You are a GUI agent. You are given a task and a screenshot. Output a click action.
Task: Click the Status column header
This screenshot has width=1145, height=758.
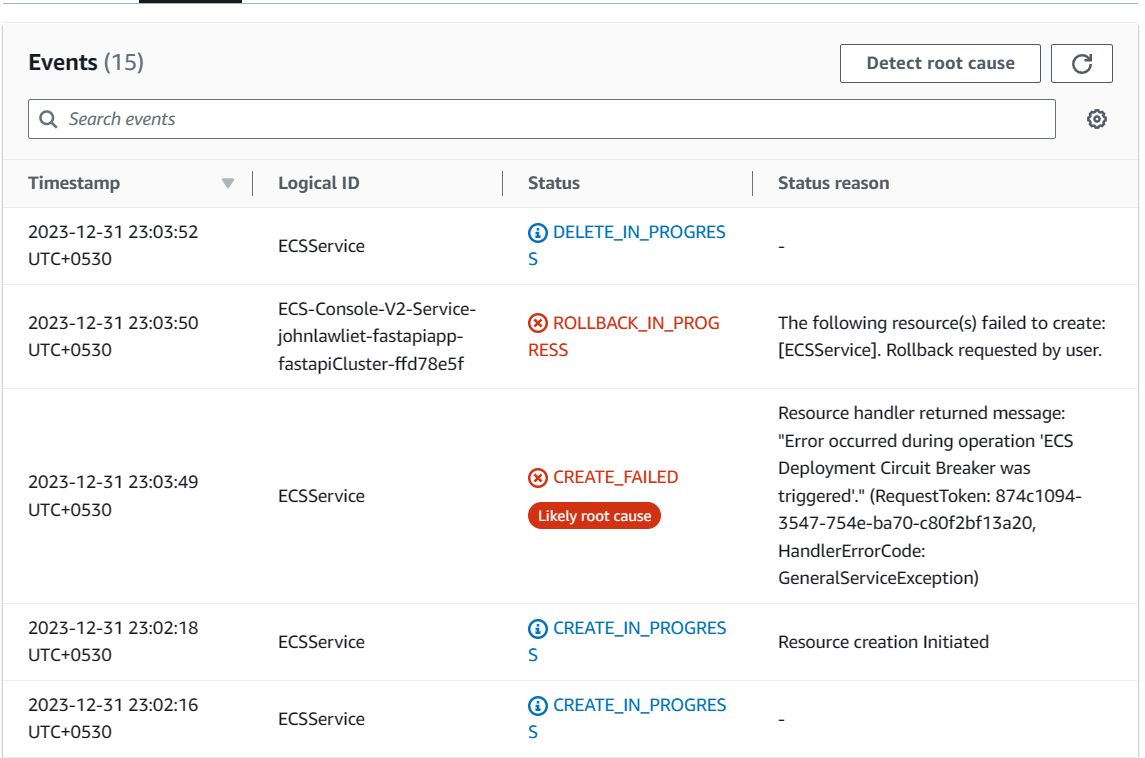tap(554, 183)
